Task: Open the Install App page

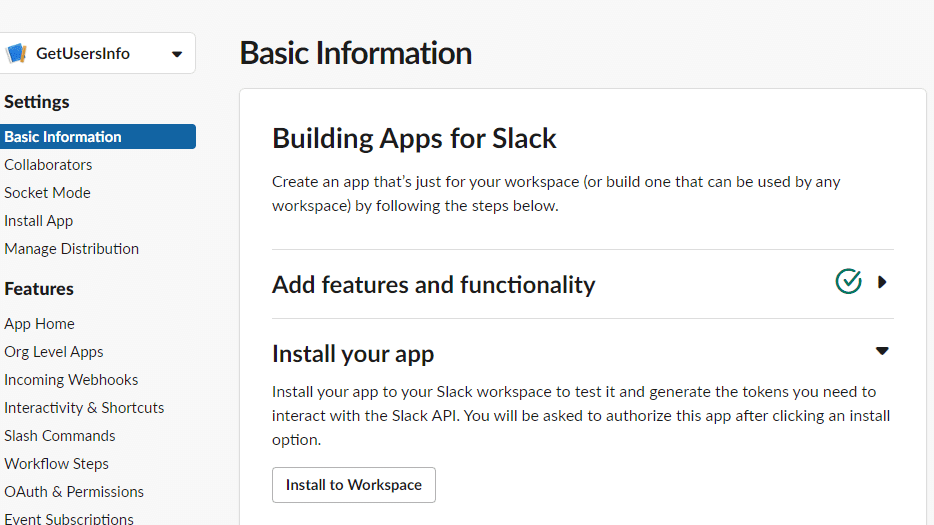Action: [39, 220]
